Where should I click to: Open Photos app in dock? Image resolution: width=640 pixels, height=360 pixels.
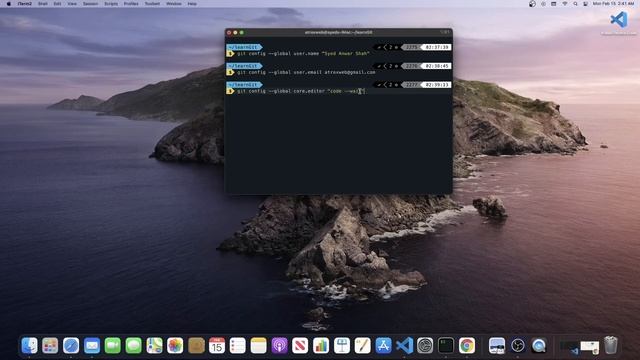(175, 346)
